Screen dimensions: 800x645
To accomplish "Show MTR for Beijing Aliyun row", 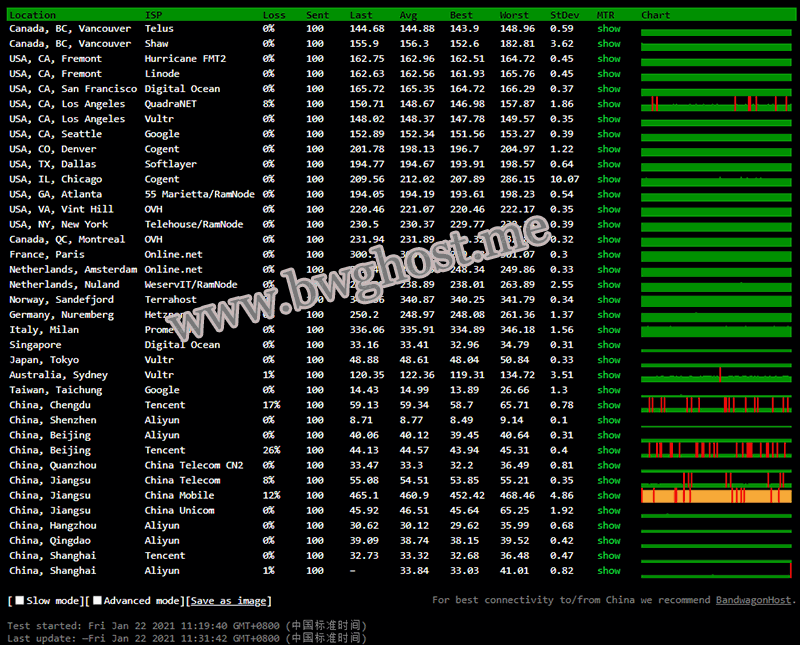I will coord(609,435).
